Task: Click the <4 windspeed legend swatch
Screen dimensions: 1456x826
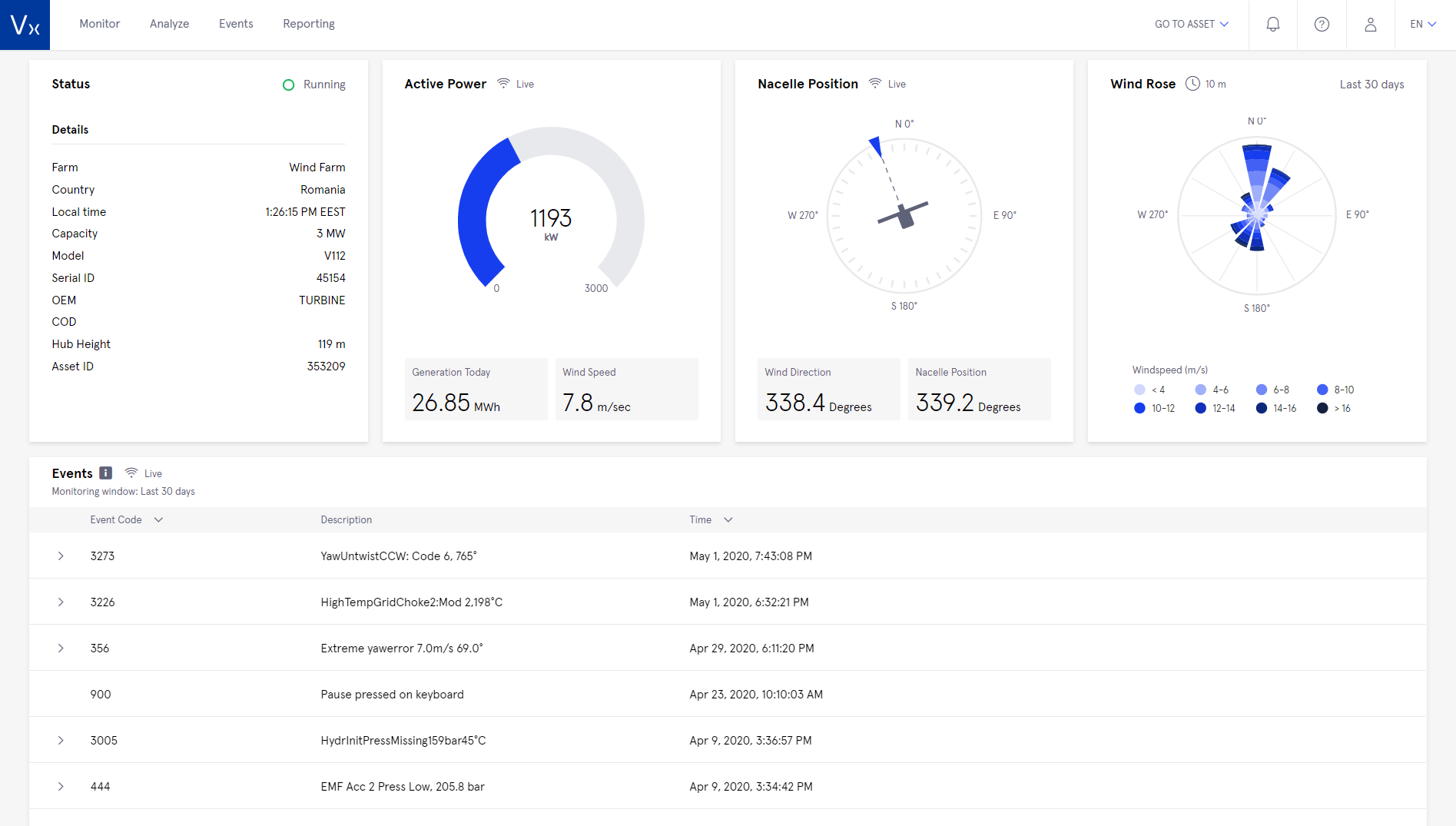Action: coord(1139,390)
